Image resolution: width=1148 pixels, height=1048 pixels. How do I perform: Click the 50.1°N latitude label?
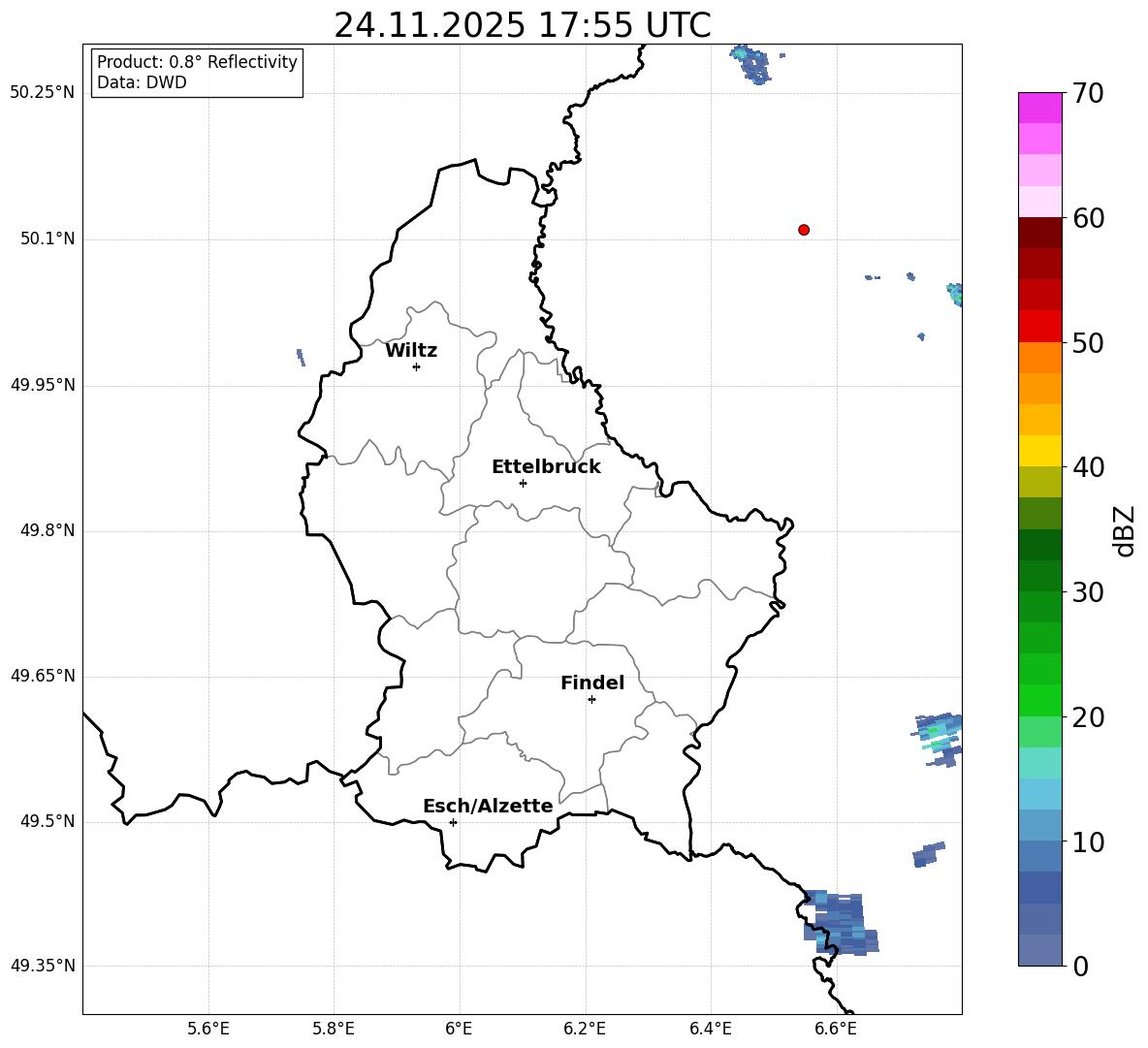pyautogui.click(x=48, y=238)
